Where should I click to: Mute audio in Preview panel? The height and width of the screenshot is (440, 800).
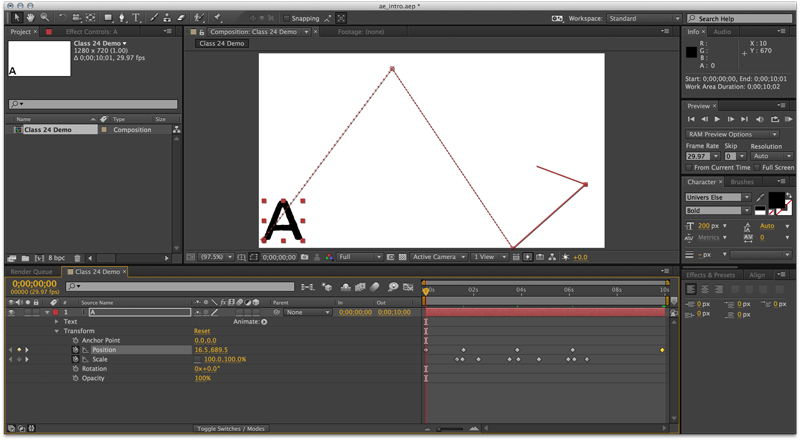tap(760, 119)
